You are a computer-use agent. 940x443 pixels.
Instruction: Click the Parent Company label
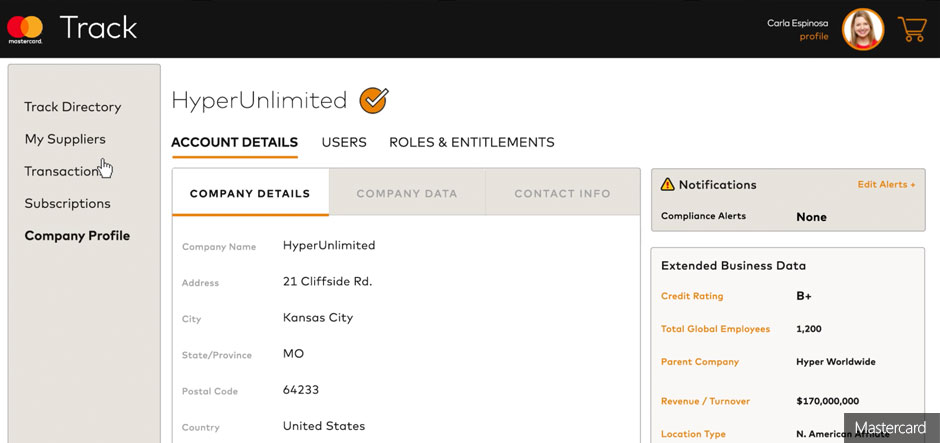700,362
